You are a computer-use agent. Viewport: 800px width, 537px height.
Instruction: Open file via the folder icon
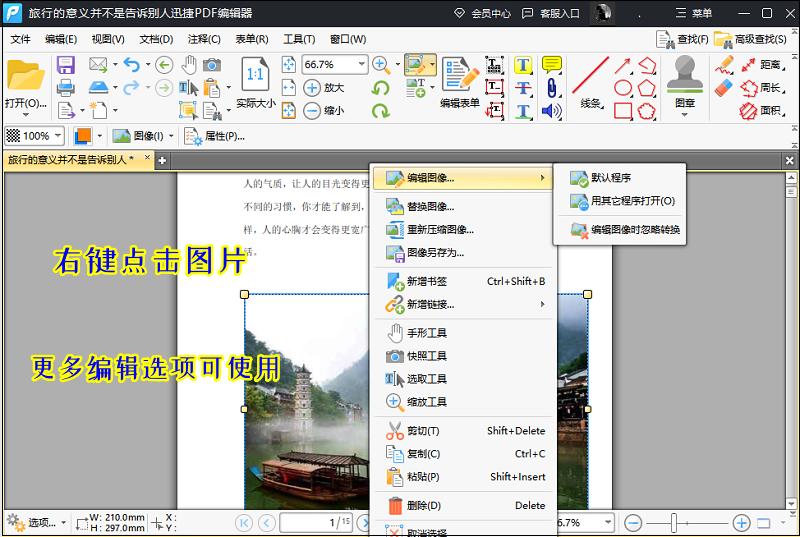24,75
